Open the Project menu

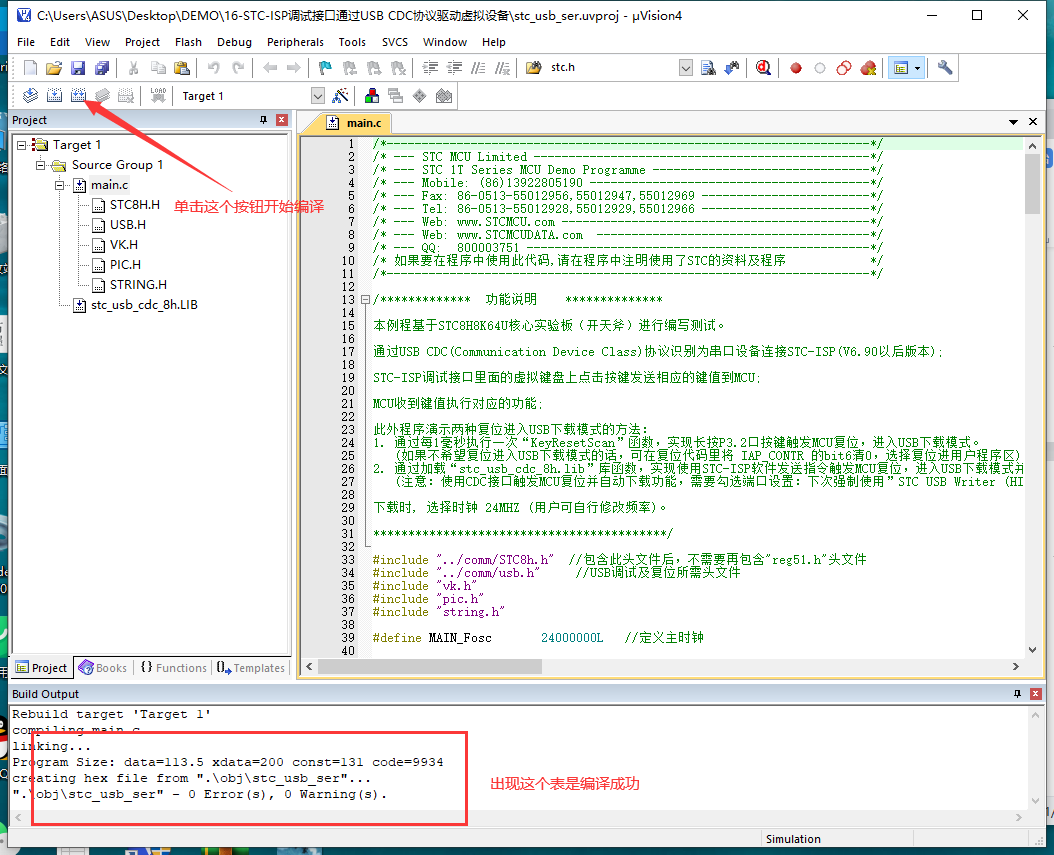pyautogui.click(x=143, y=42)
